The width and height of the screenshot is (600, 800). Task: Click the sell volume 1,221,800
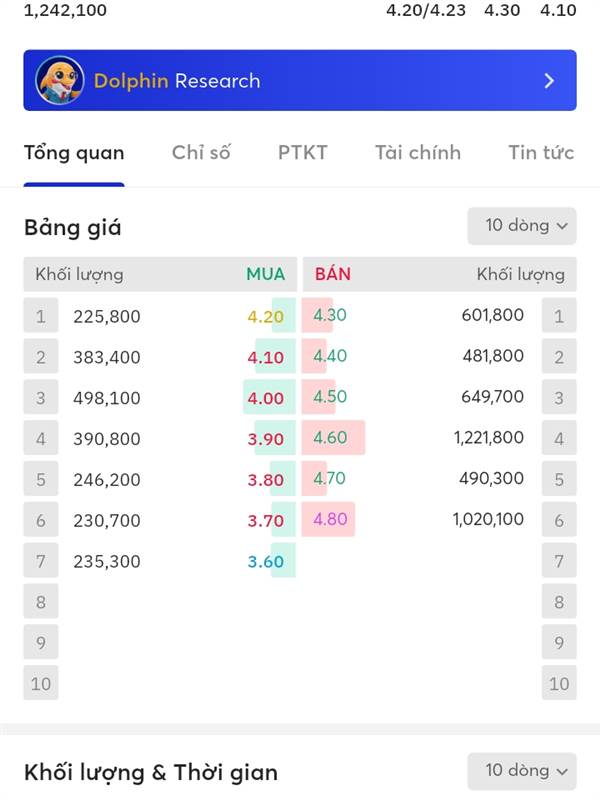point(489,437)
